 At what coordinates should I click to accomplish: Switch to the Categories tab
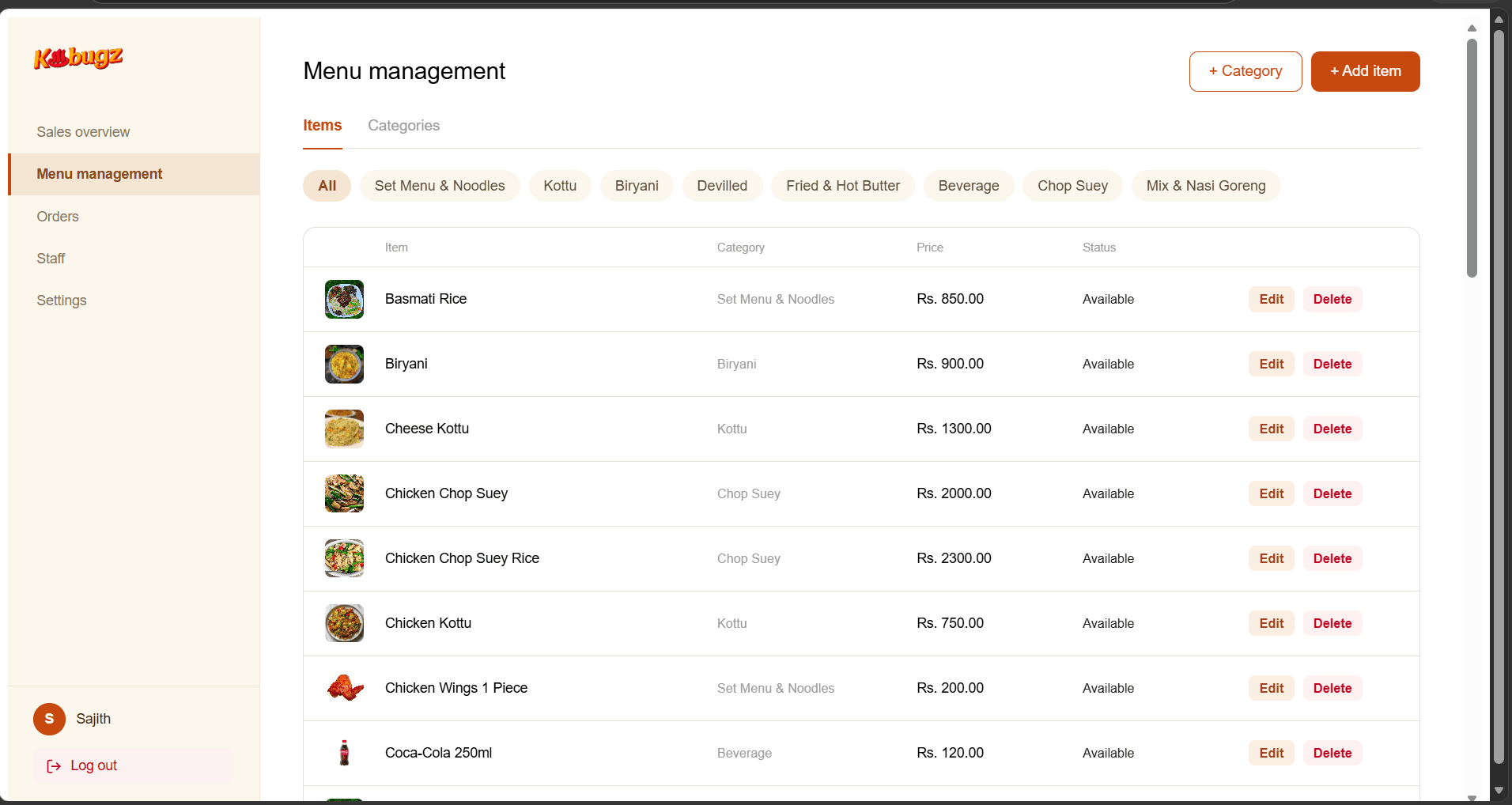[403, 126]
